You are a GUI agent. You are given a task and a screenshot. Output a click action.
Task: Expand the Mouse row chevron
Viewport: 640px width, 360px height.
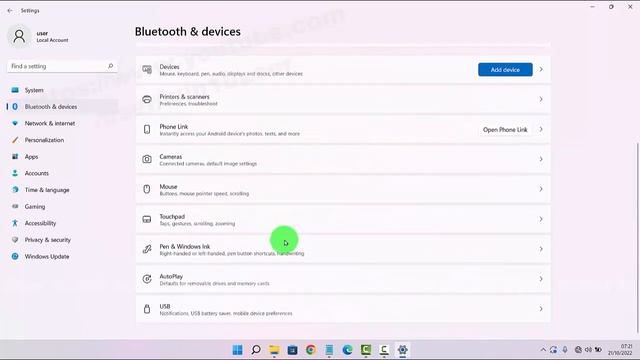pyautogui.click(x=541, y=189)
